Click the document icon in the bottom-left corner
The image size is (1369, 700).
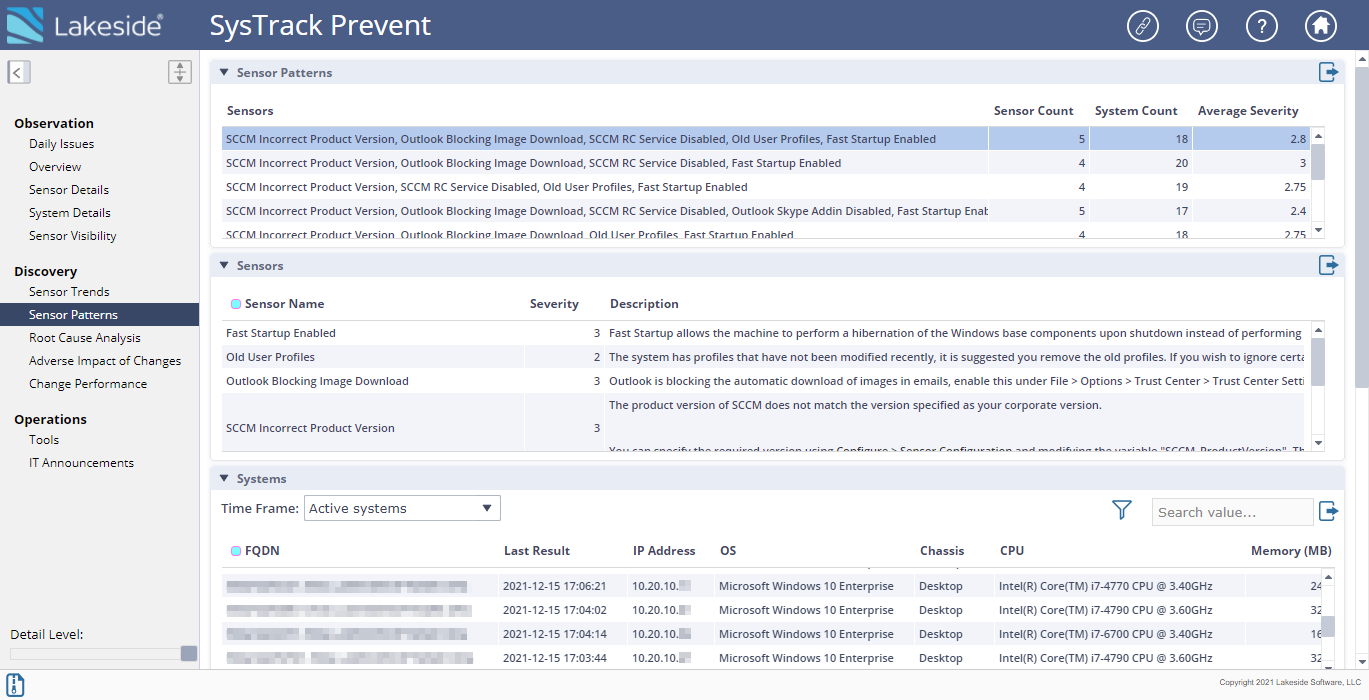point(16,685)
